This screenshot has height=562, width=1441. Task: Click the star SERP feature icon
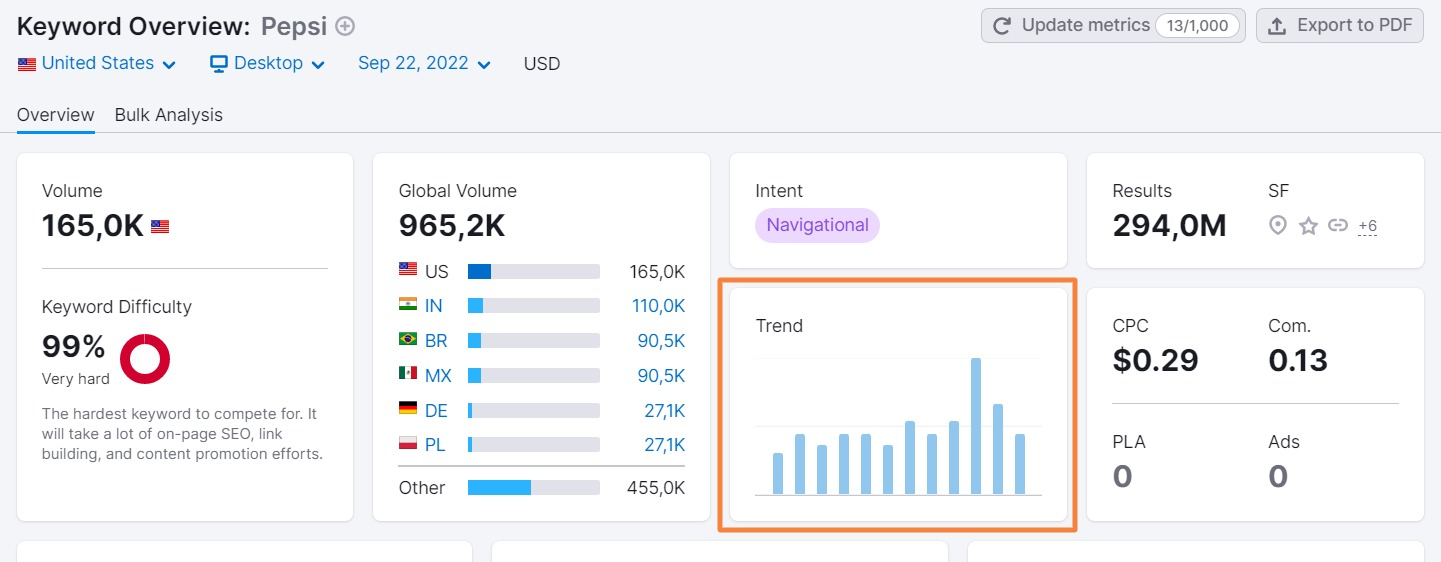(x=1308, y=226)
